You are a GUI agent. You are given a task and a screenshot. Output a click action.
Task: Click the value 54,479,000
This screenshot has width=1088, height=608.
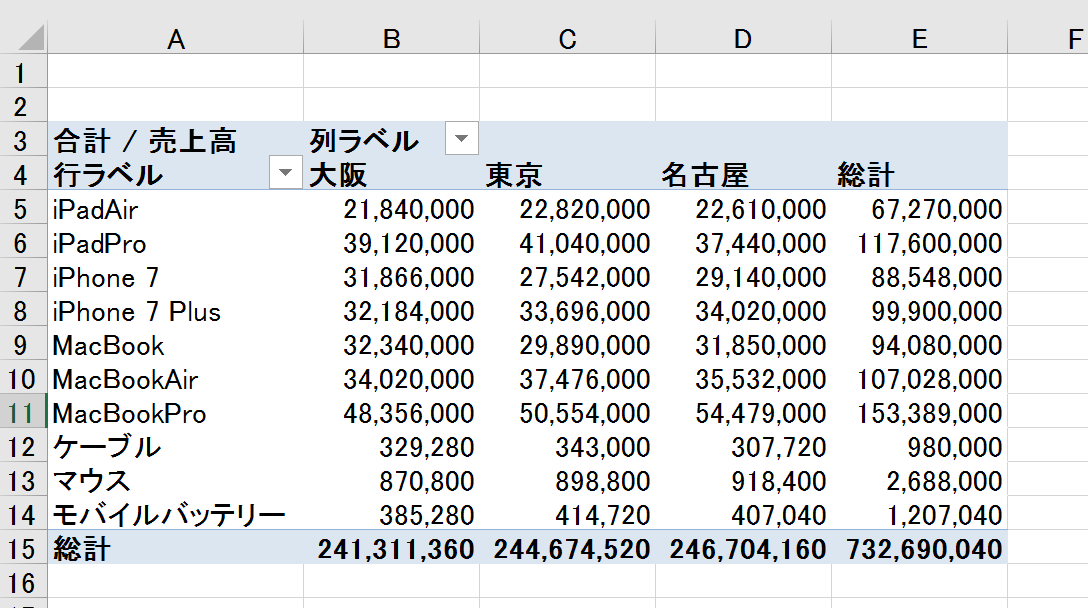pyautogui.click(x=761, y=414)
